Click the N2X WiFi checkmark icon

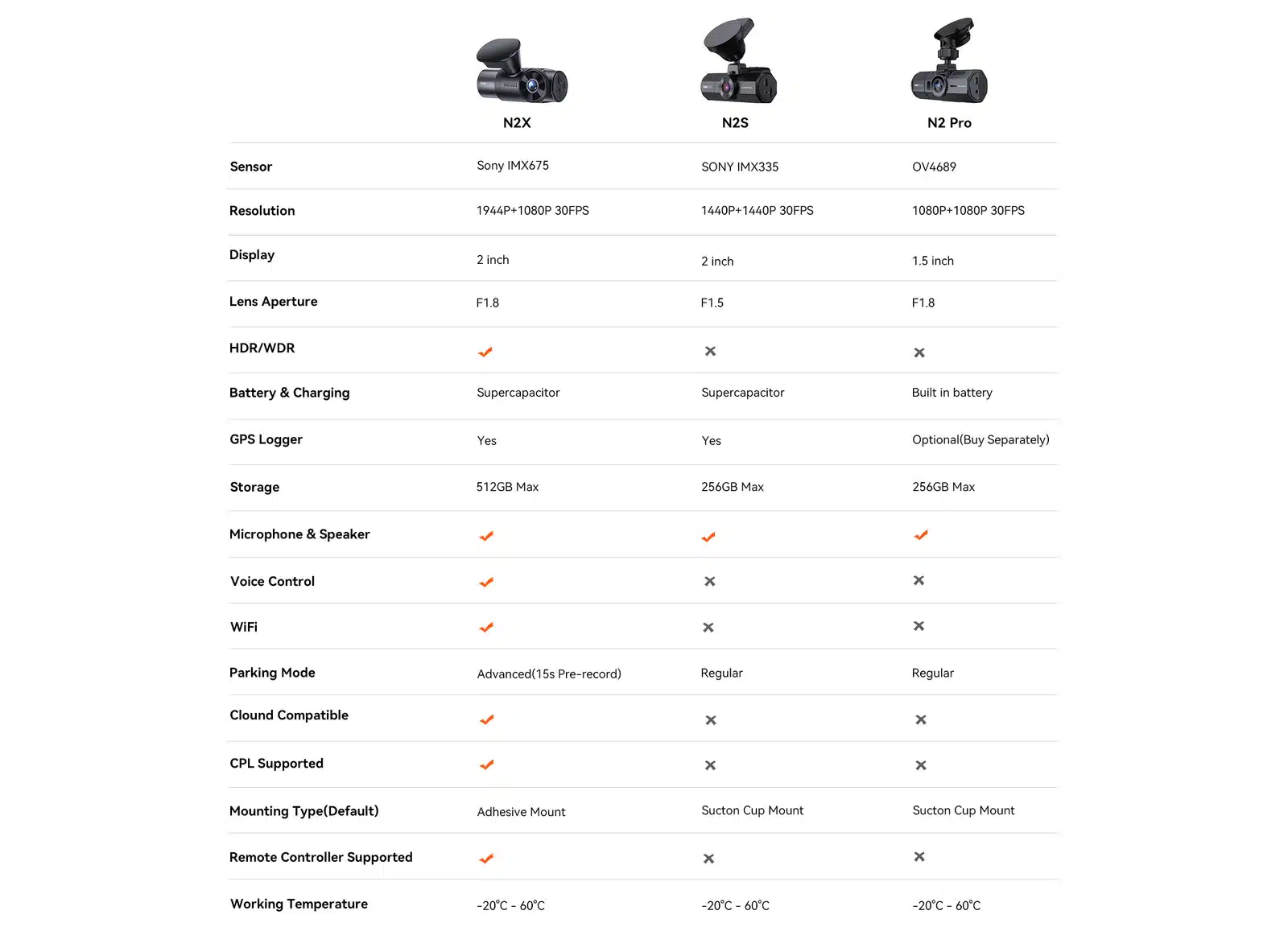point(486,627)
